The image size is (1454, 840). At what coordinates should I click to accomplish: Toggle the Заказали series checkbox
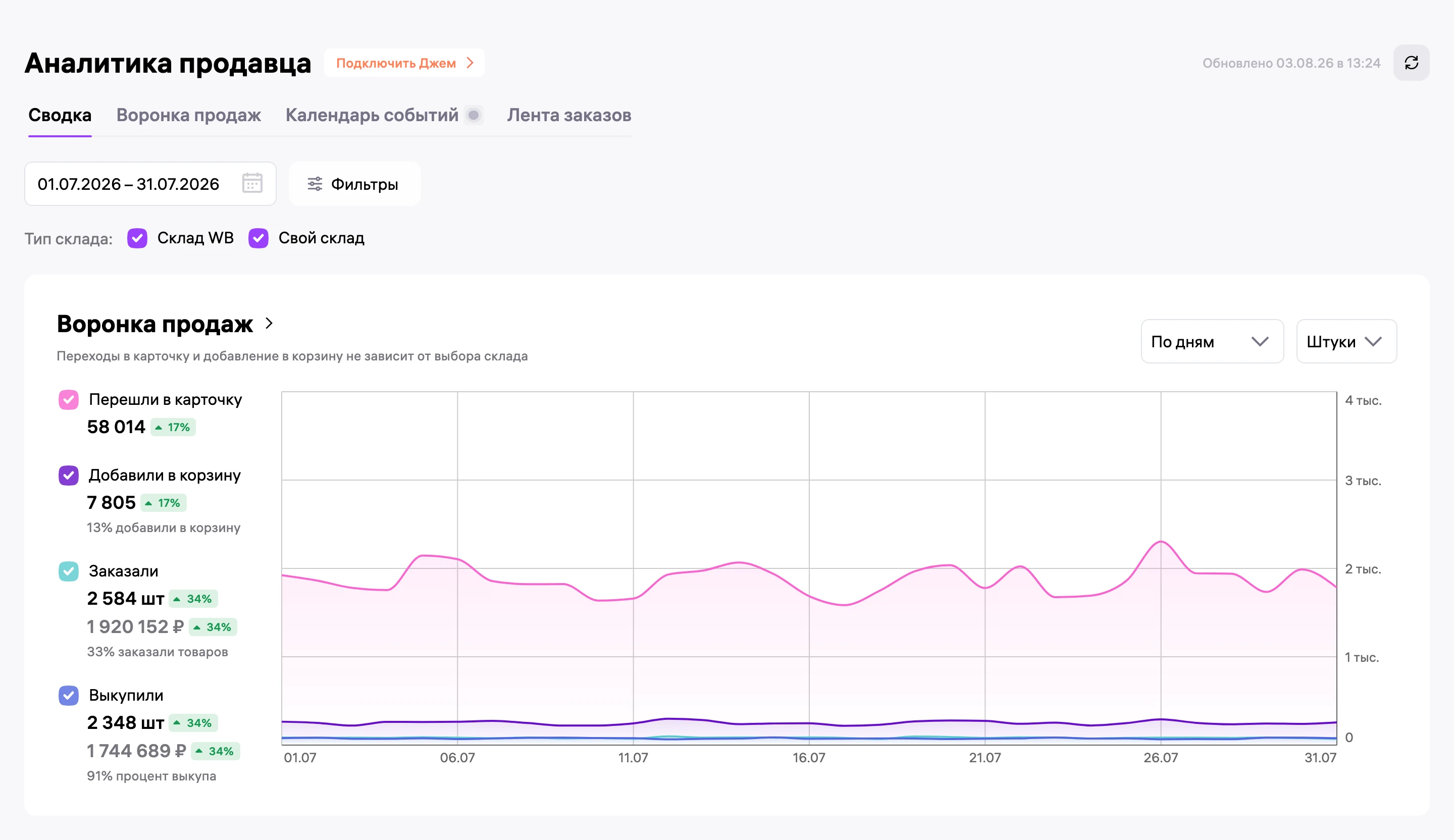click(x=69, y=571)
